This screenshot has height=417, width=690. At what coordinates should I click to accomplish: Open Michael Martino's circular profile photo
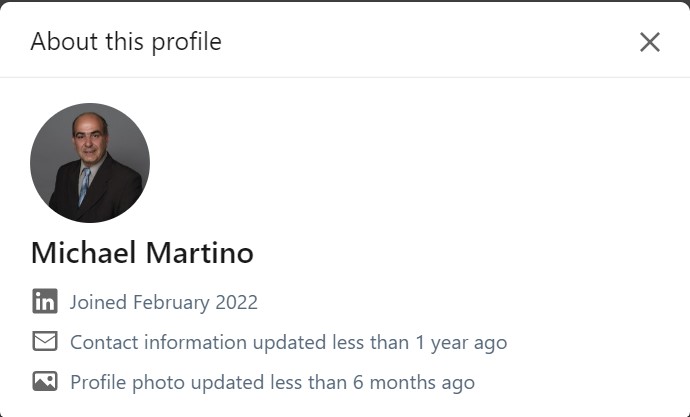[x=90, y=163]
